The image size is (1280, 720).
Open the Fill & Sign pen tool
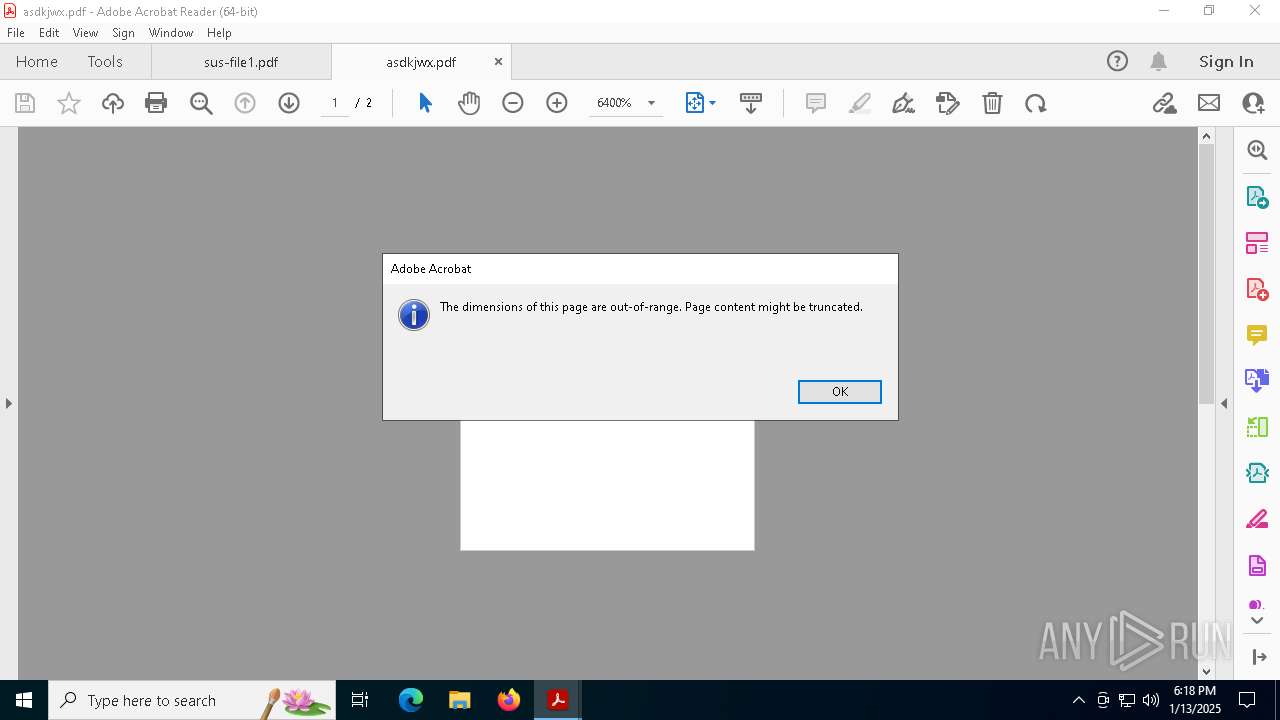pyautogui.click(x=904, y=103)
